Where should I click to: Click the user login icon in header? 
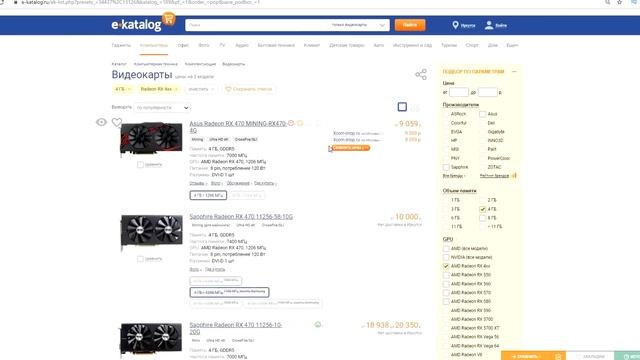pyautogui.click(x=489, y=25)
